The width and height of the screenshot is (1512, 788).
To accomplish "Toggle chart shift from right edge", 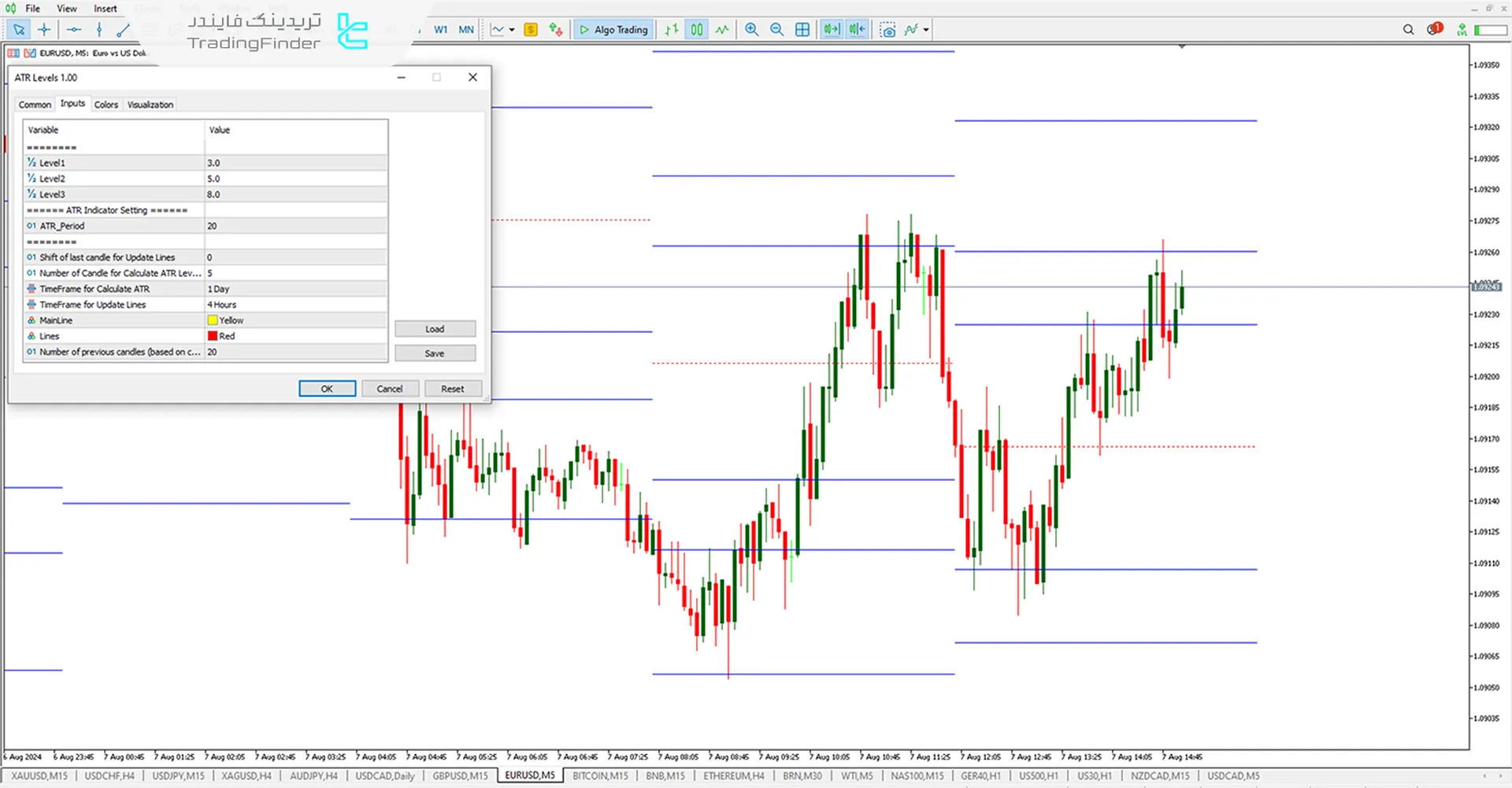I will [x=857, y=30].
